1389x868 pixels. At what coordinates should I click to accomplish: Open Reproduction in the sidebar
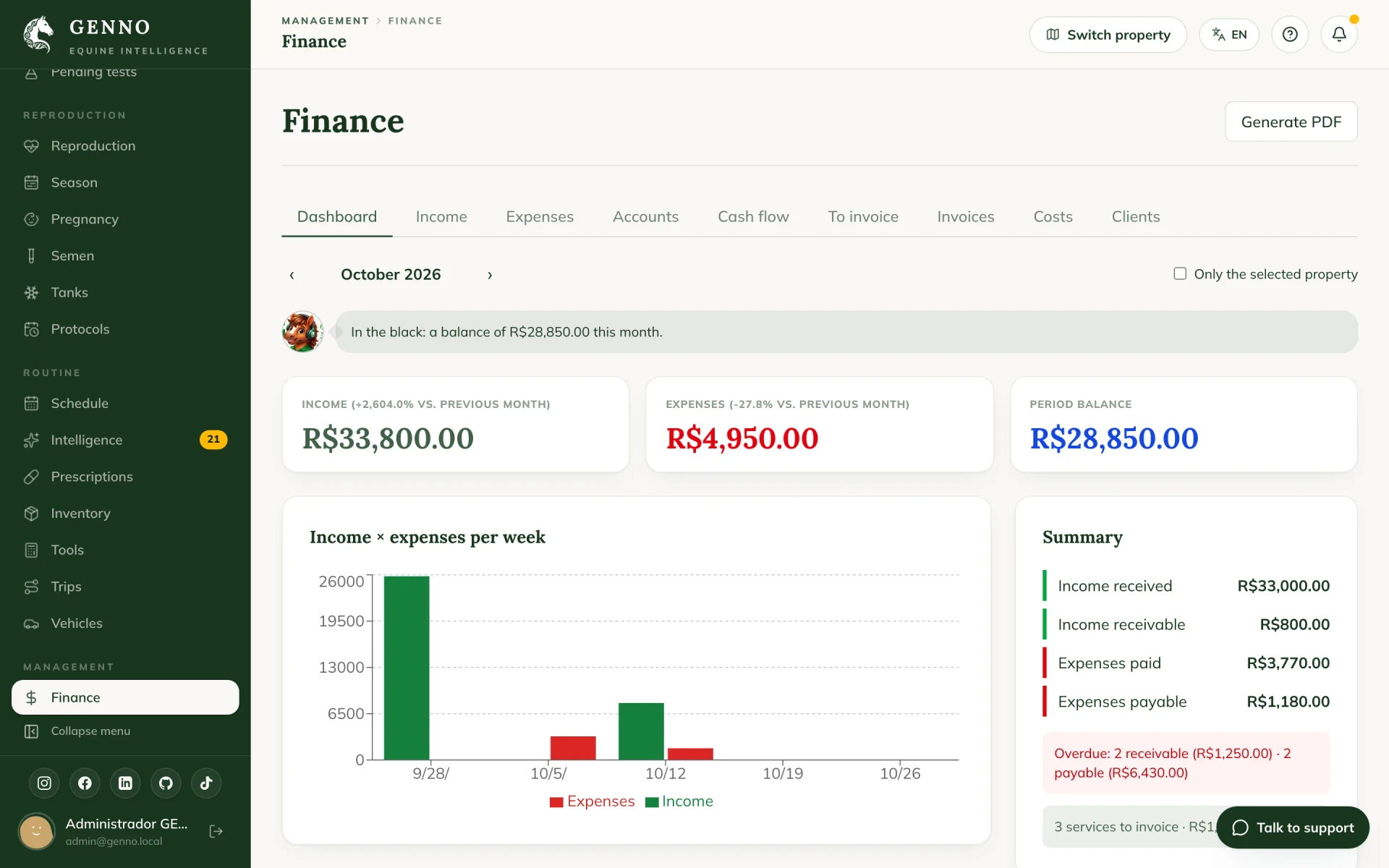pyautogui.click(x=125, y=146)
